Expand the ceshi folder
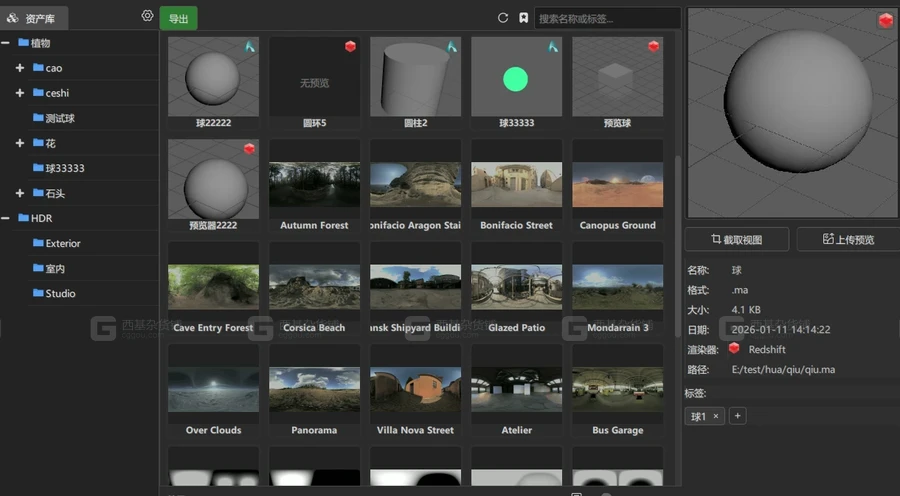Screen dimensions: 900x496 coord(20,92)
